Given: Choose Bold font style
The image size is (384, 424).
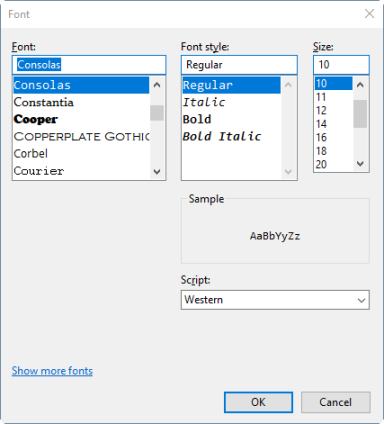Looking at the screenshot, I should [232, 119].
